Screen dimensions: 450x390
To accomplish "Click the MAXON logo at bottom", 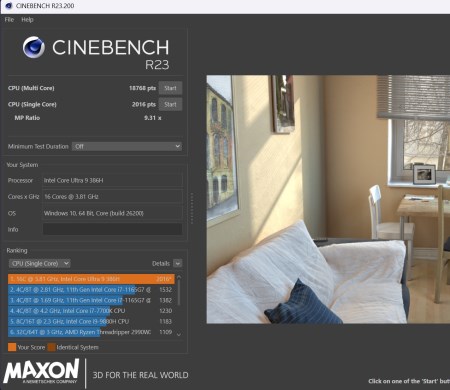I will [x=41, y=371].
